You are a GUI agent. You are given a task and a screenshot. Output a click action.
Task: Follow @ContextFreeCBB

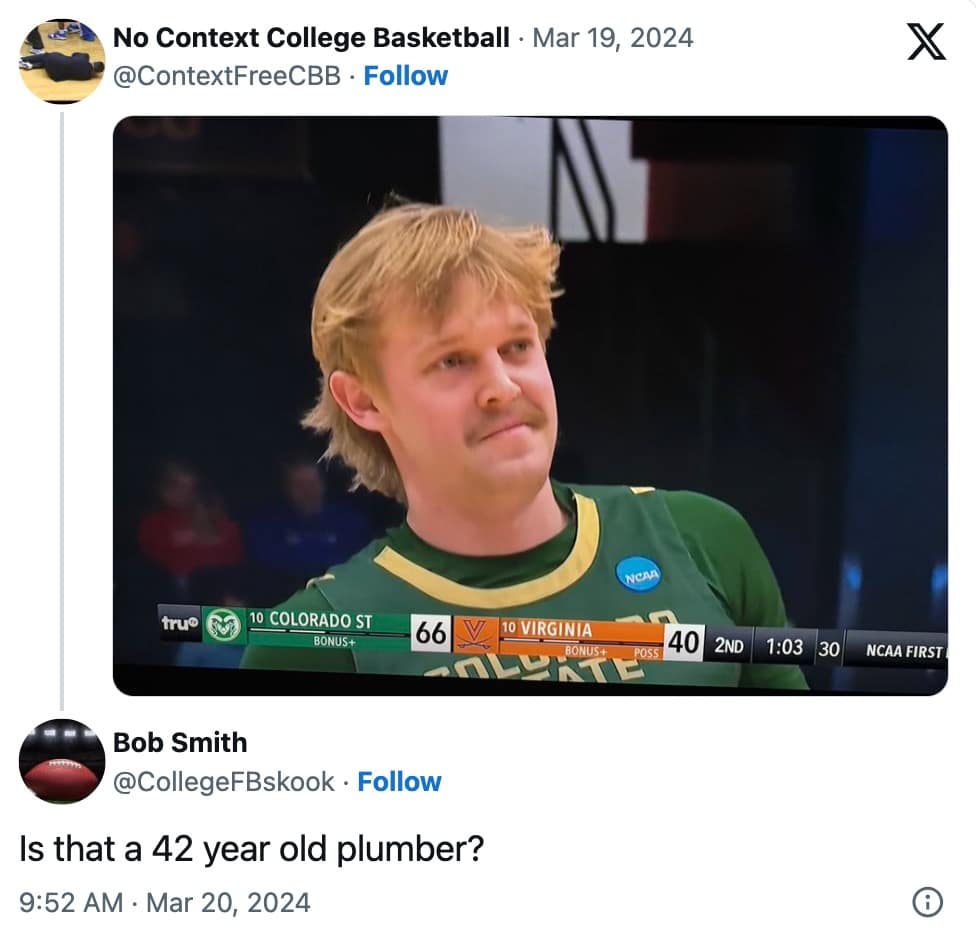click(x=405, y=75)
